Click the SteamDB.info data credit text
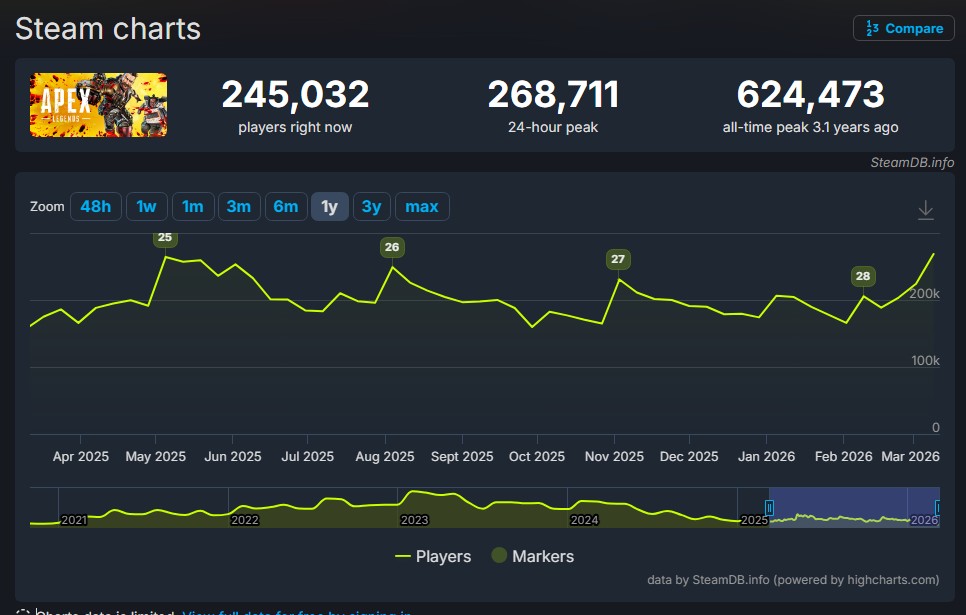 click(793, 579)
